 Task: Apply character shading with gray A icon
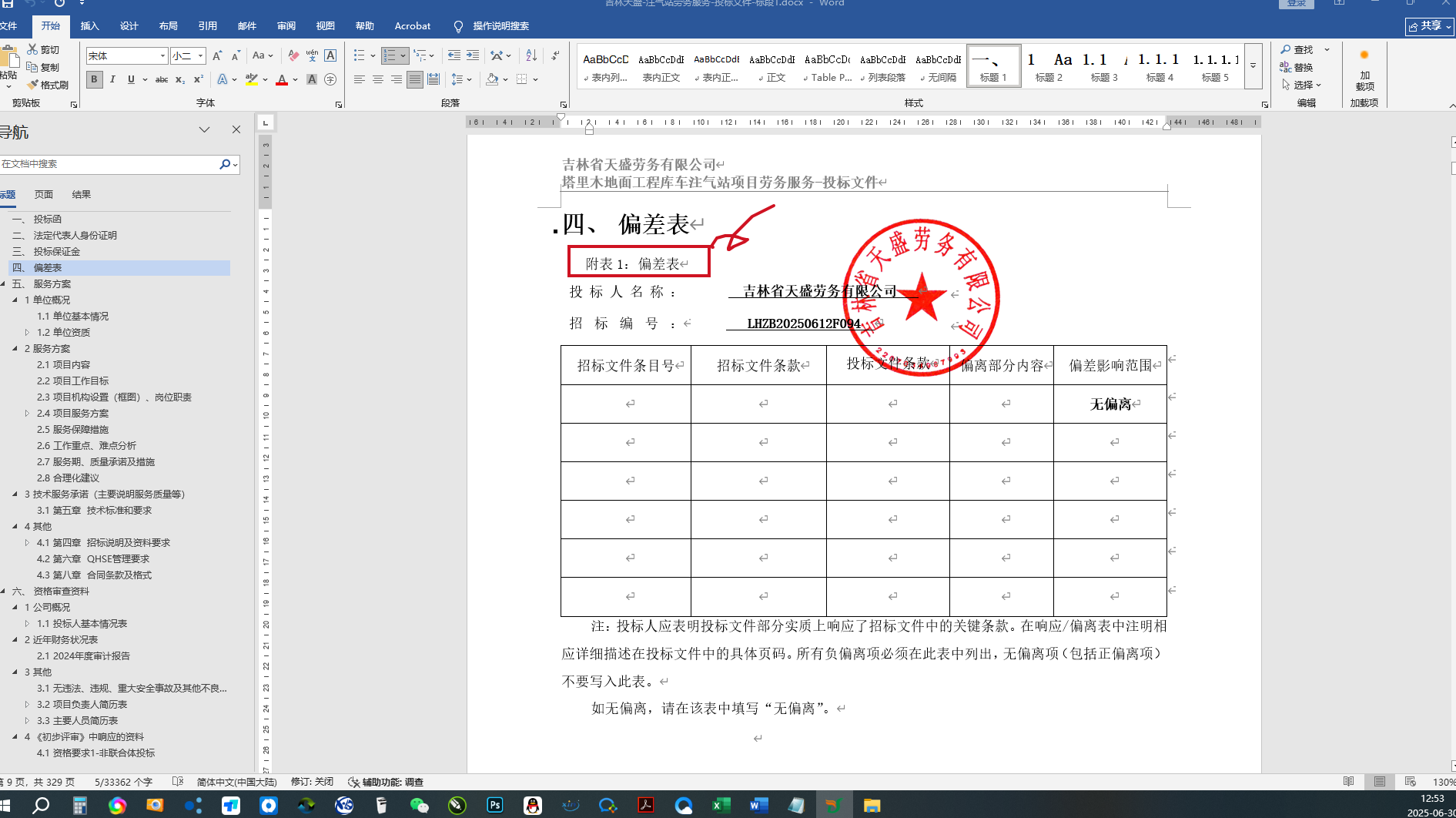click(x=312, y=79)
